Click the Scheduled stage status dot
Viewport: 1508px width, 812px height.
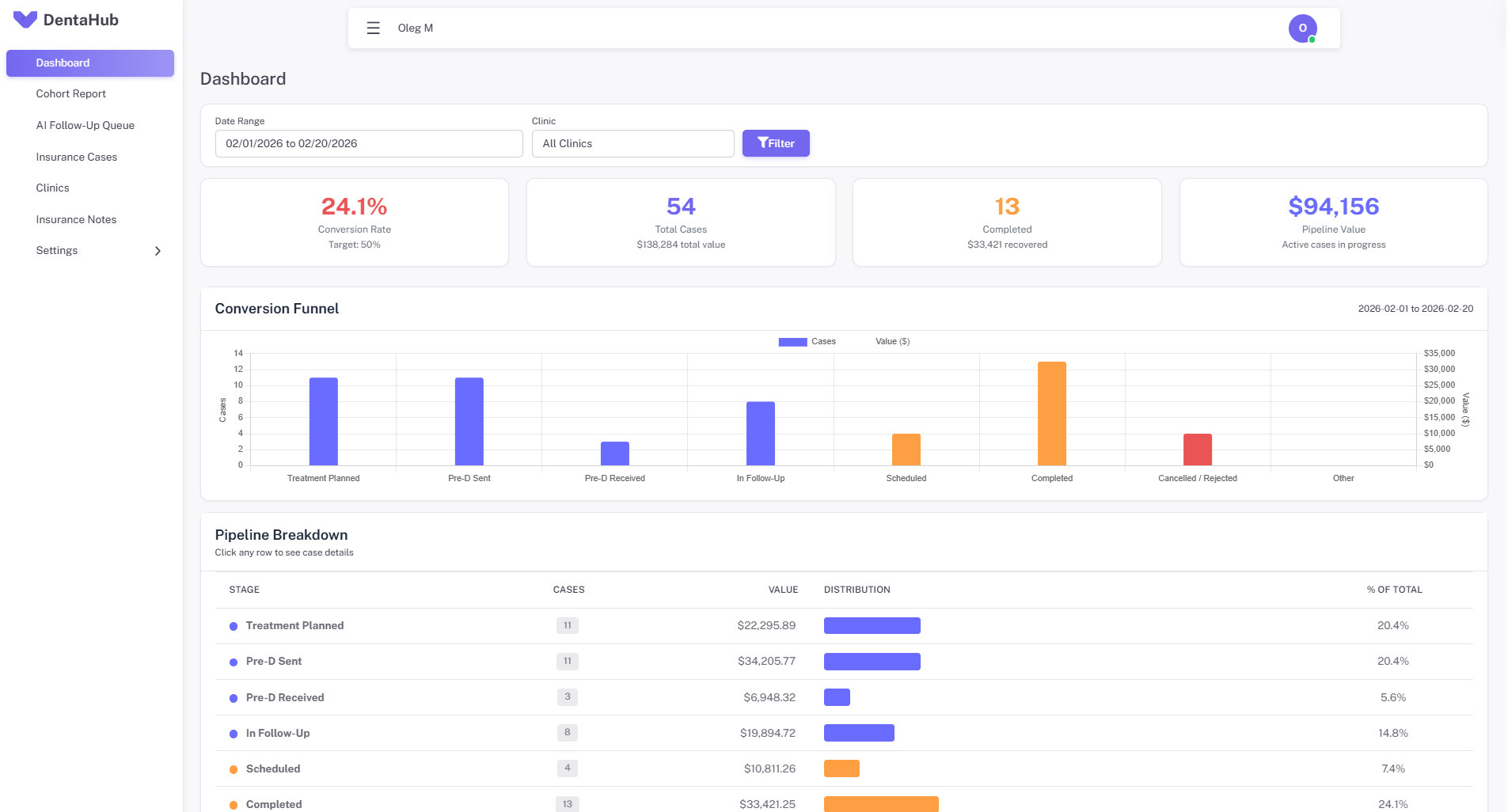pos(233,768)
